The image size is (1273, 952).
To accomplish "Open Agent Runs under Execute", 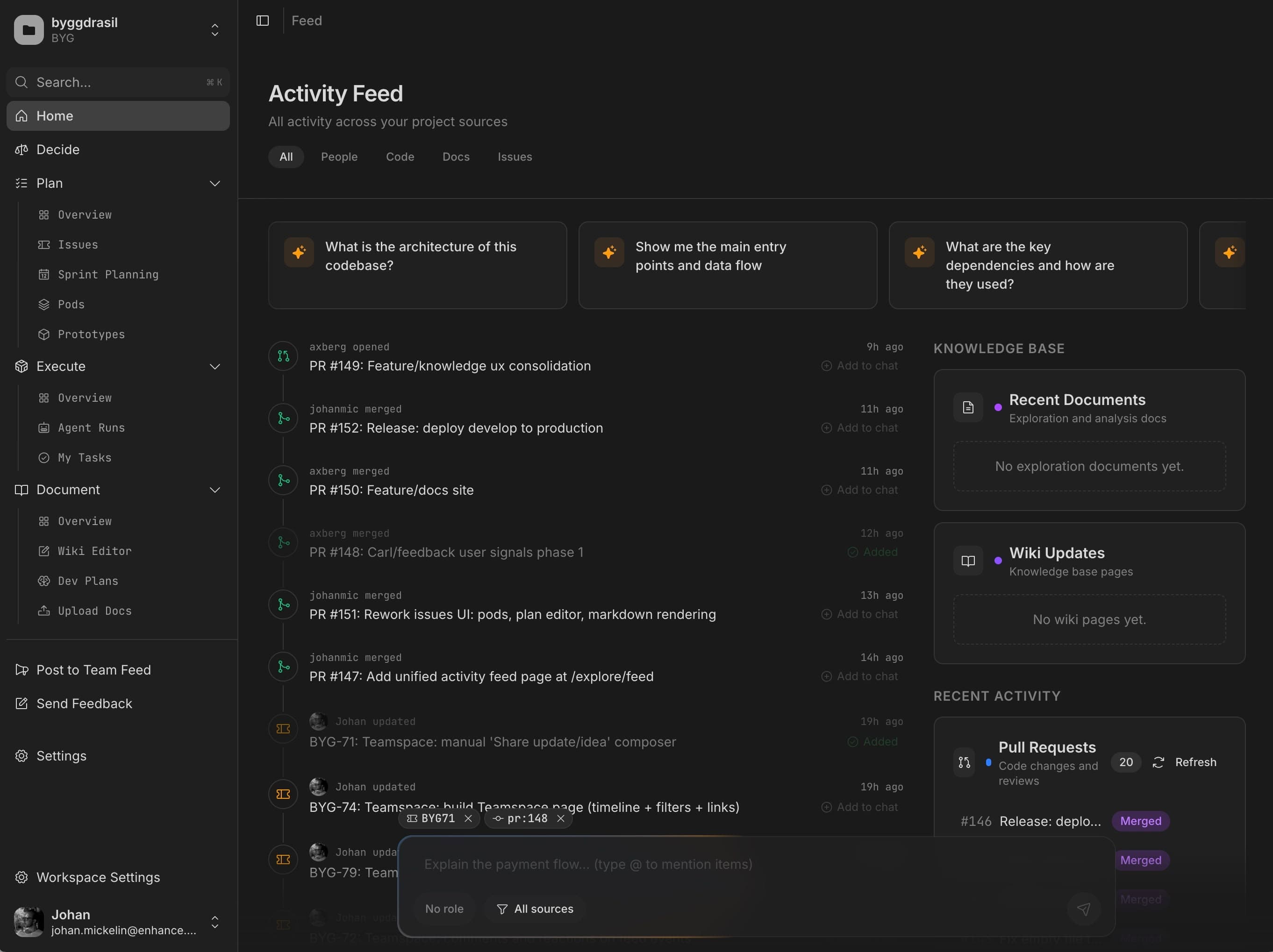I will pos(91,428).
